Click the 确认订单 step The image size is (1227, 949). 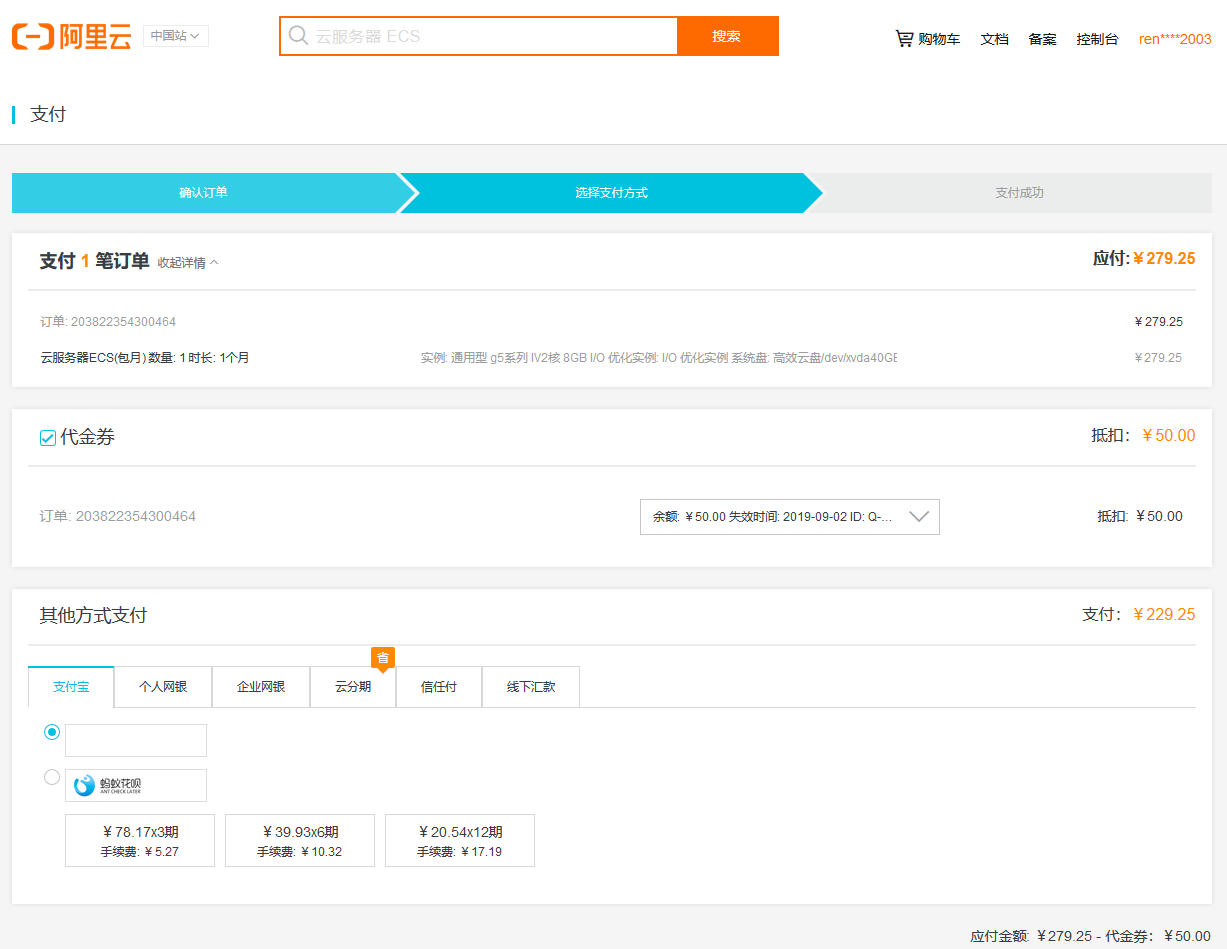204,193
